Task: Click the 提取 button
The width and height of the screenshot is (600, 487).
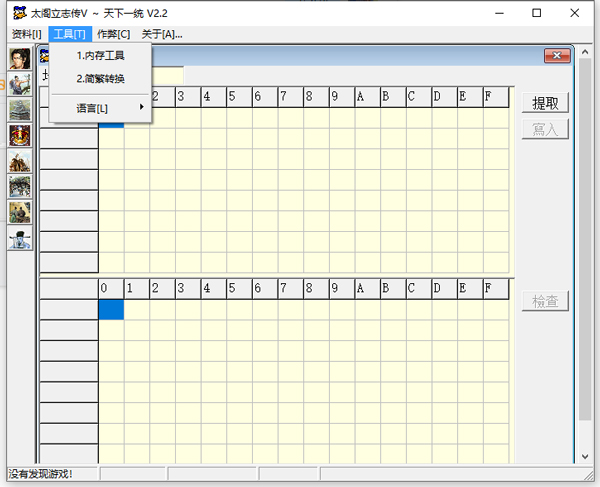Action: 545,103
